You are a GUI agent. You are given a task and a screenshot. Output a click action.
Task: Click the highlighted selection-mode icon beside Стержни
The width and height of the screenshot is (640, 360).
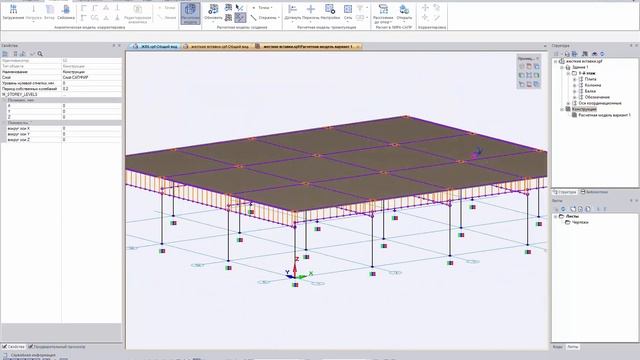click(x=240, y=18)
